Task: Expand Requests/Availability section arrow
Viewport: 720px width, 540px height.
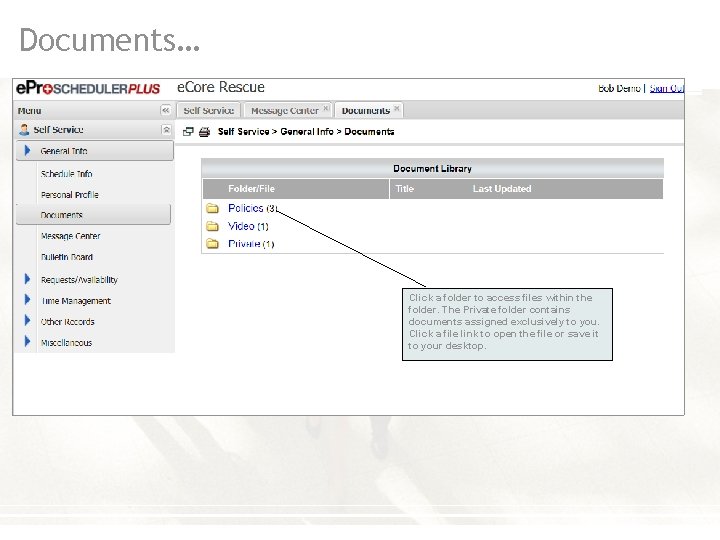Action: [27, 279]
